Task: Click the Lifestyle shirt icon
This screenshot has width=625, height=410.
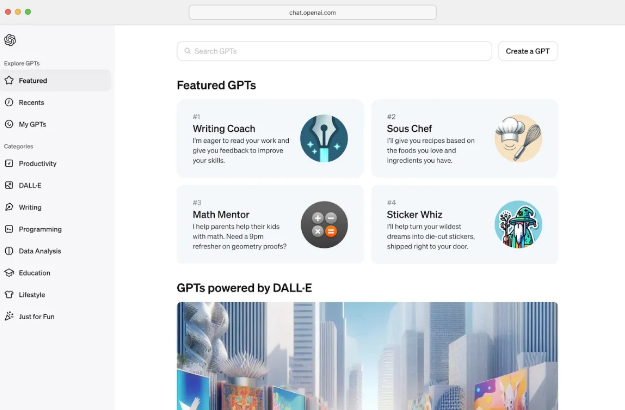Action: coord(9,294)
